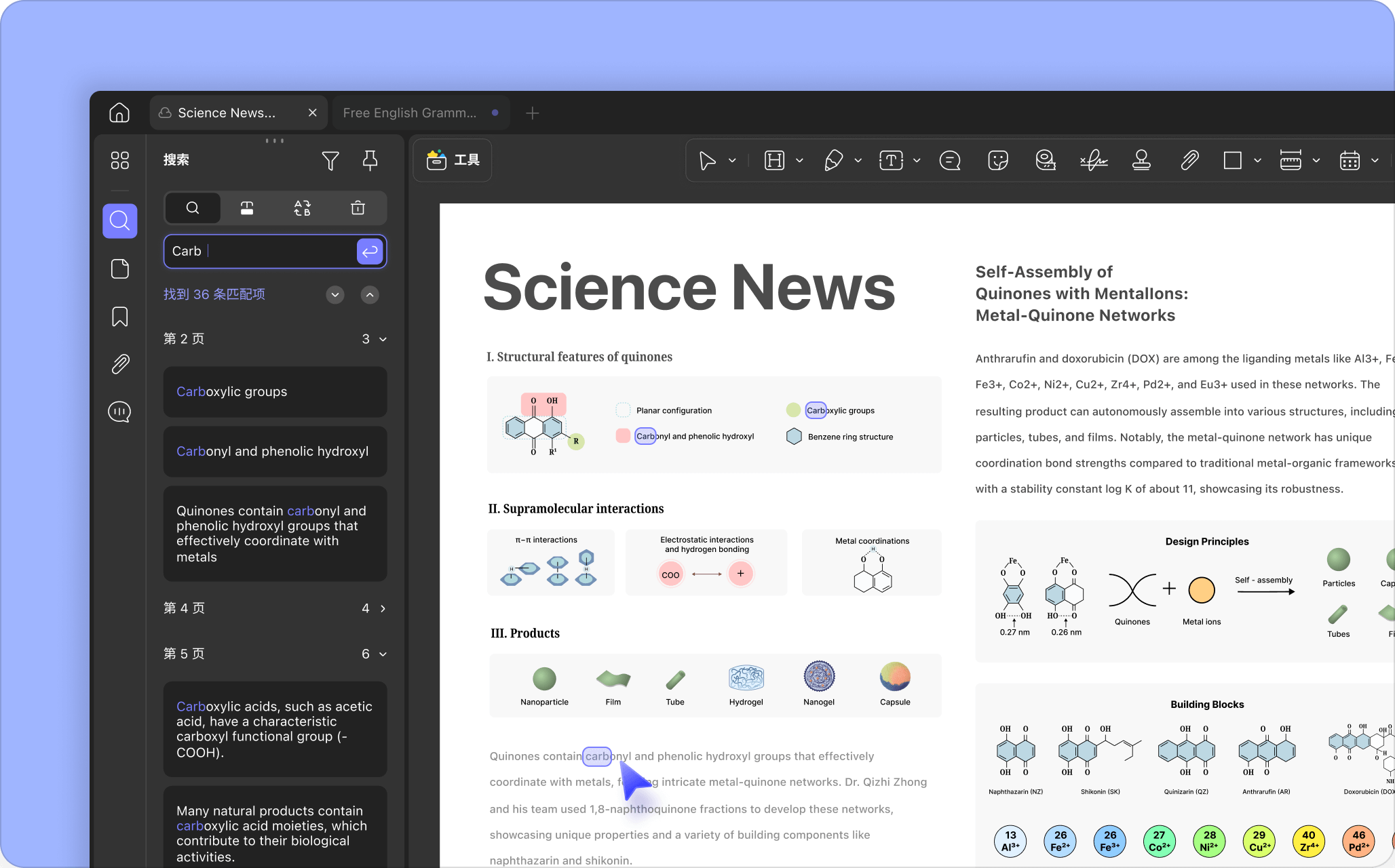
Task: Select the stamp tool
Action: (x=1141, y=161)
